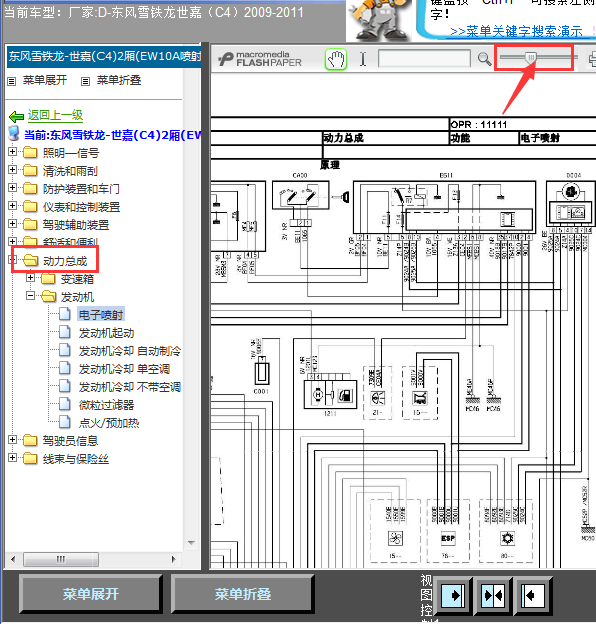Click the view control left-arrow icon
Viewport: 596px width, 624px height.
(533, 595)
